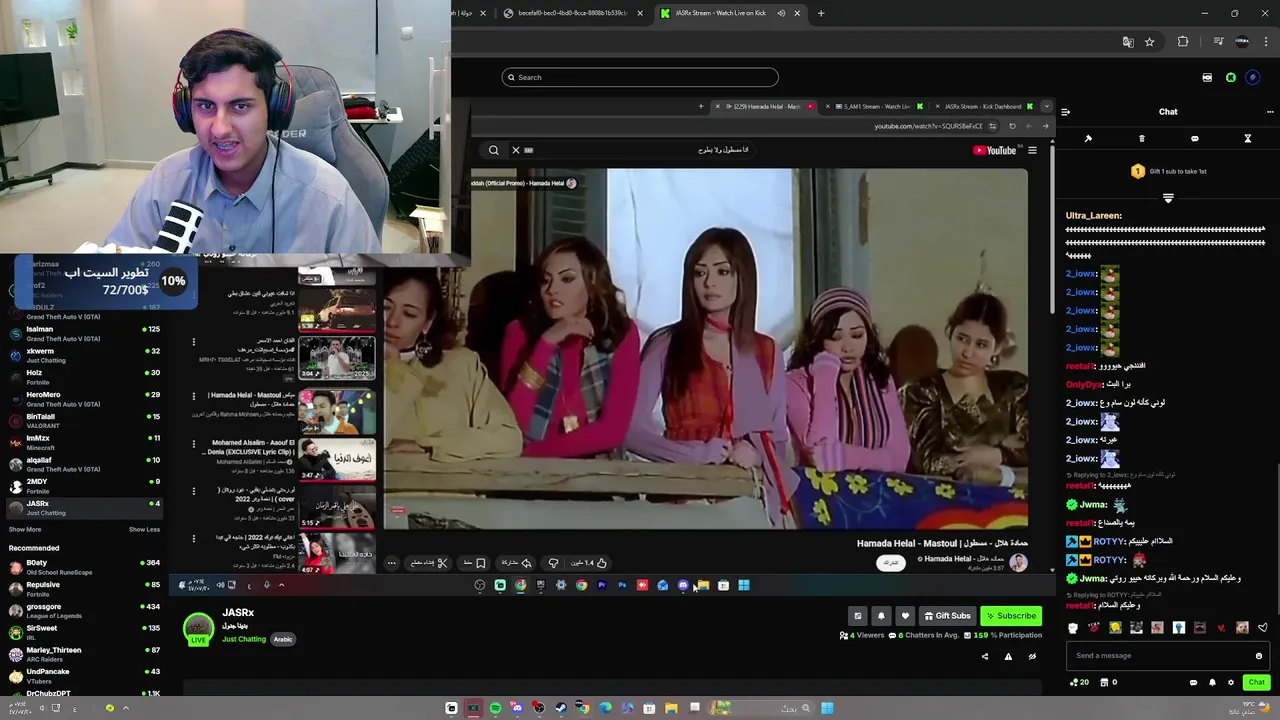Select isalman channel in sidebar
The height and width of the screenshot is (720, 1280).
coord(84,334)
